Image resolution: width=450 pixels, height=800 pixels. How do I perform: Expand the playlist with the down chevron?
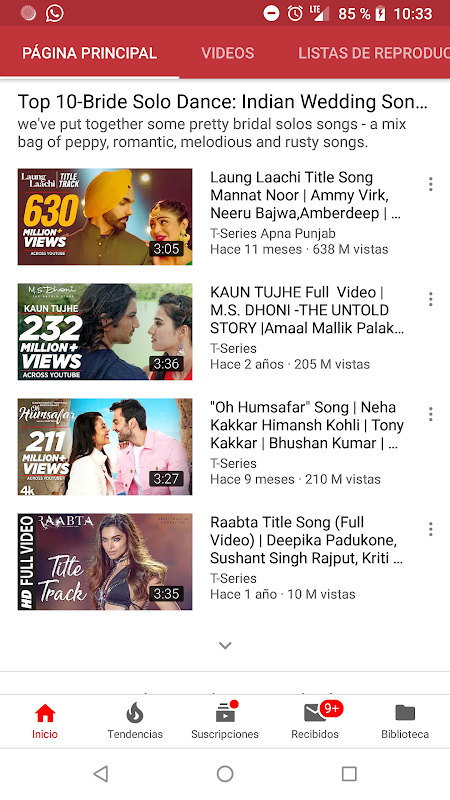point(225,645)
